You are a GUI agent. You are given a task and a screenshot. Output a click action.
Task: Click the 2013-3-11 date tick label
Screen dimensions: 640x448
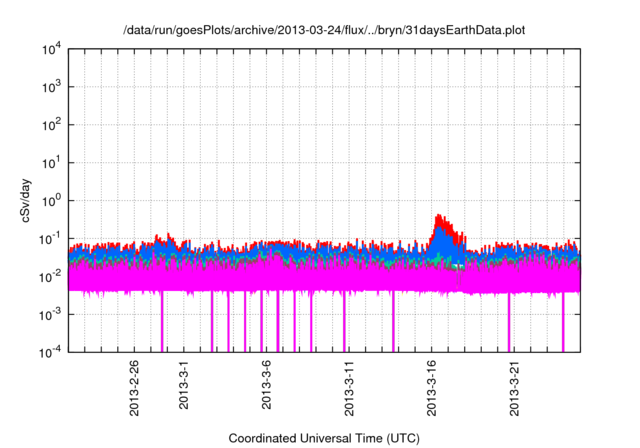tap(349, 388)
